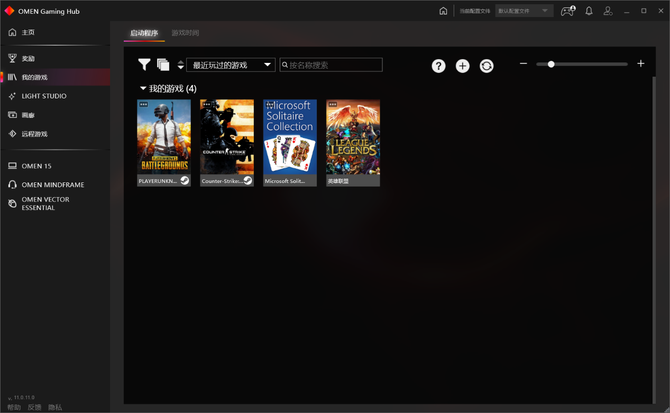The image size is (670, 413).
Task: Collapse the 我的游戏 (4) section
Action: point(143,88)
